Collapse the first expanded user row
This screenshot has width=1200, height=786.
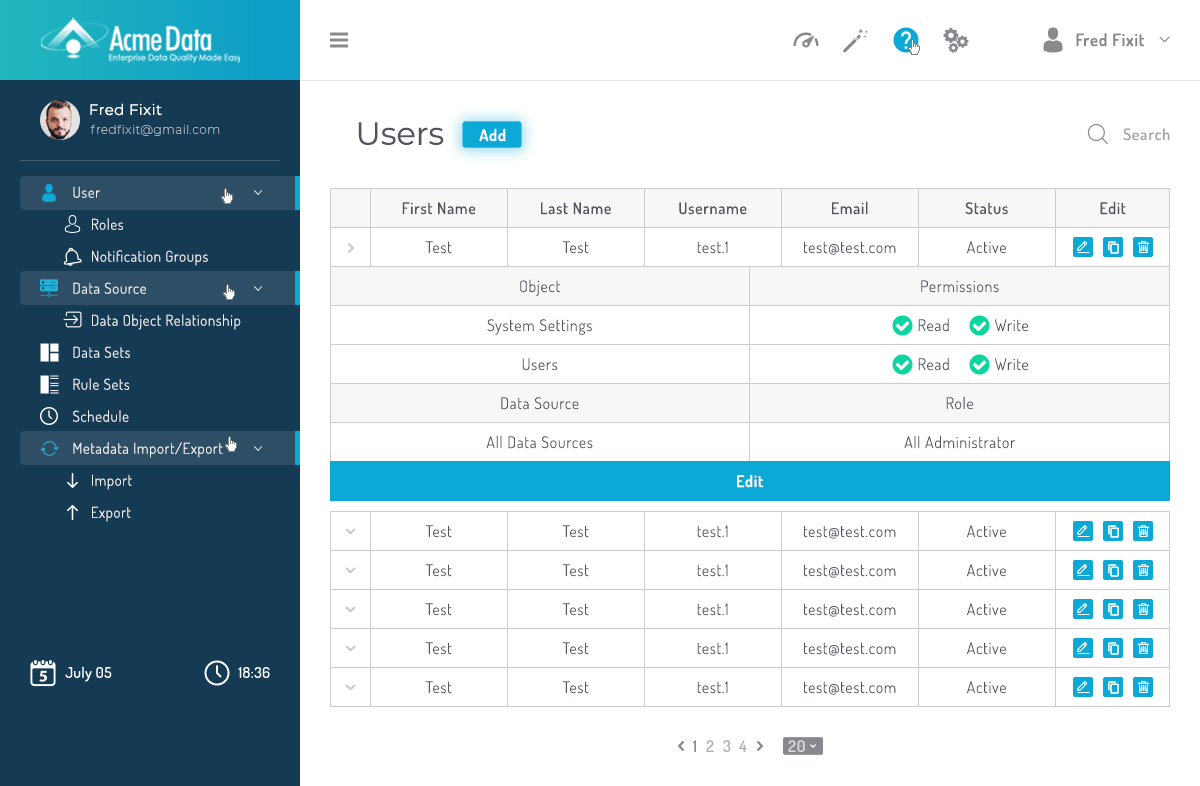(x=350, y=248)
